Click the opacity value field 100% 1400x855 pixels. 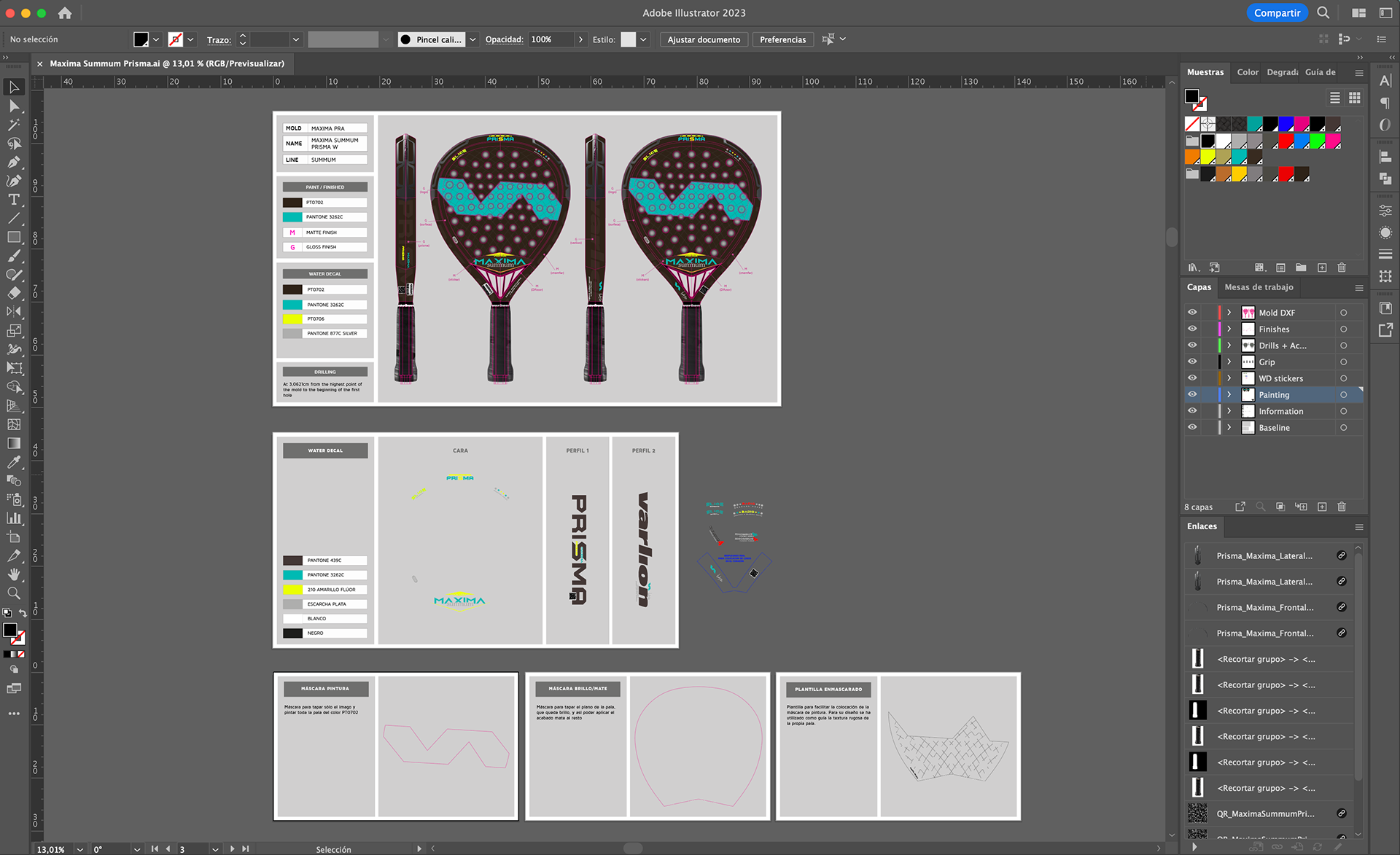click(x=551, y=39)
